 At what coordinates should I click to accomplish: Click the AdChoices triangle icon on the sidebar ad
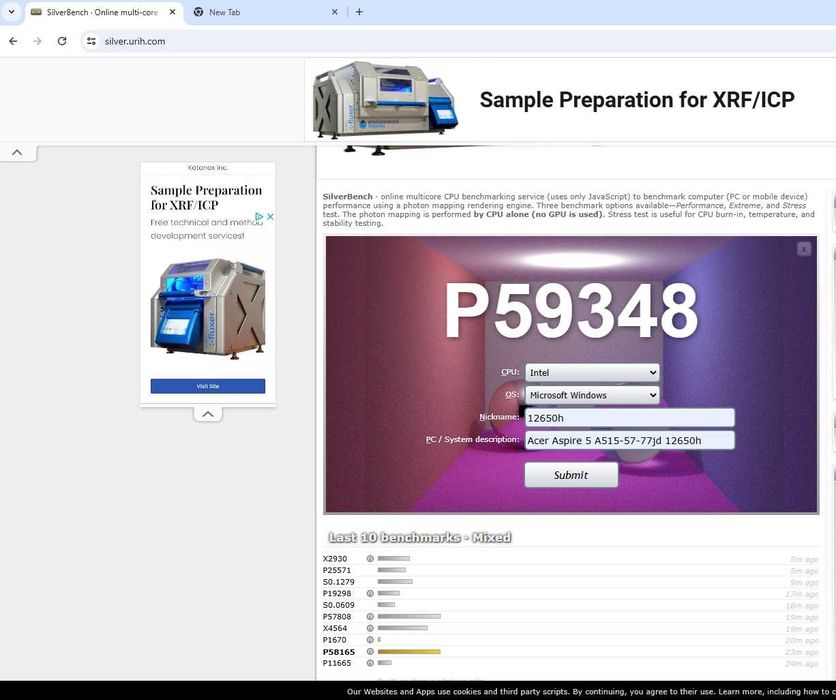[x=259, y=216]
